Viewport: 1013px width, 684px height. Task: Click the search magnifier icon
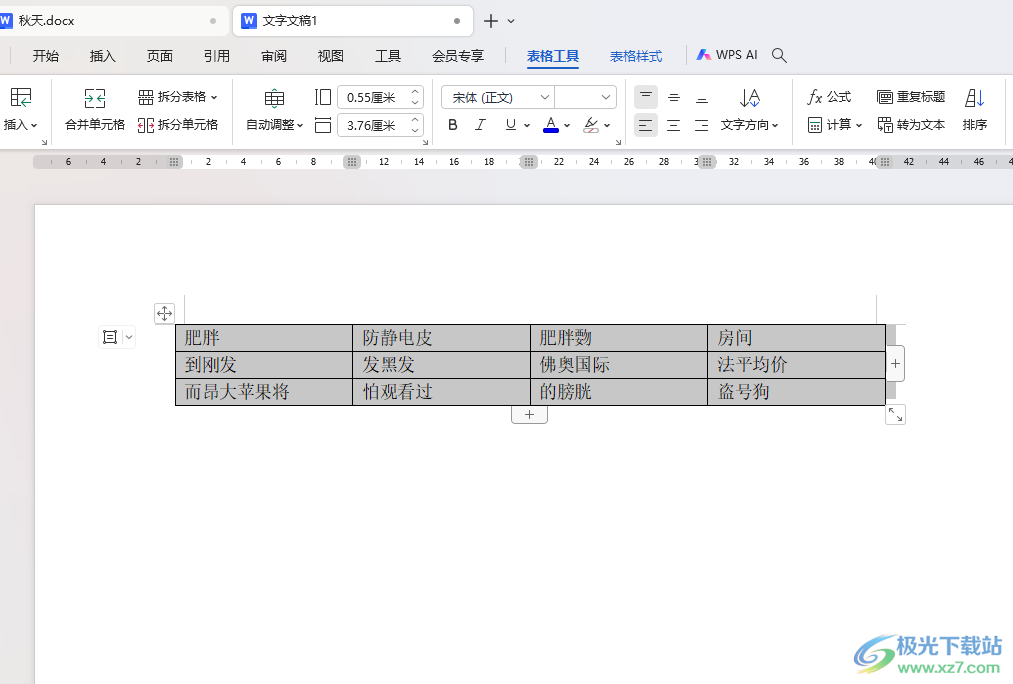pyautogui.click(x=780, y=56)
